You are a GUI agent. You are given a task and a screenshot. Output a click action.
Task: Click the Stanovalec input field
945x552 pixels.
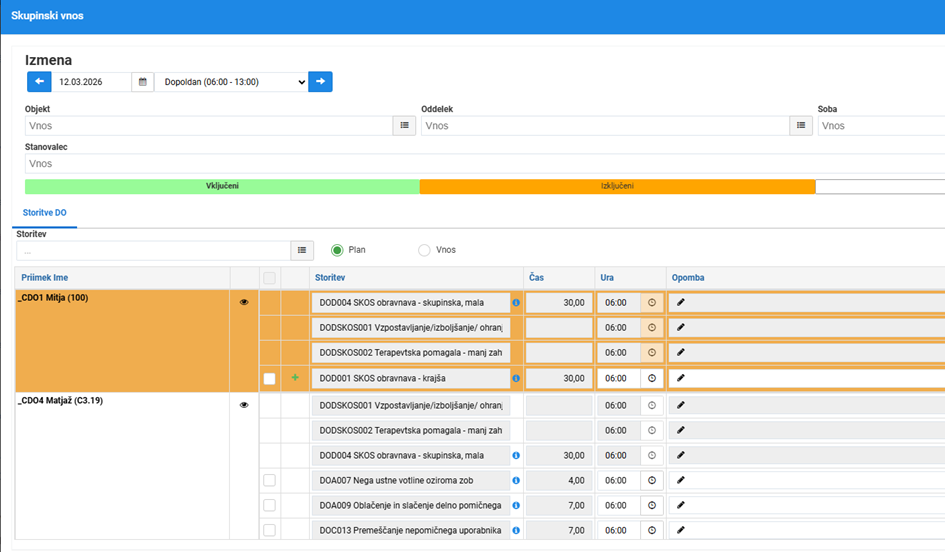click(485, 164)
